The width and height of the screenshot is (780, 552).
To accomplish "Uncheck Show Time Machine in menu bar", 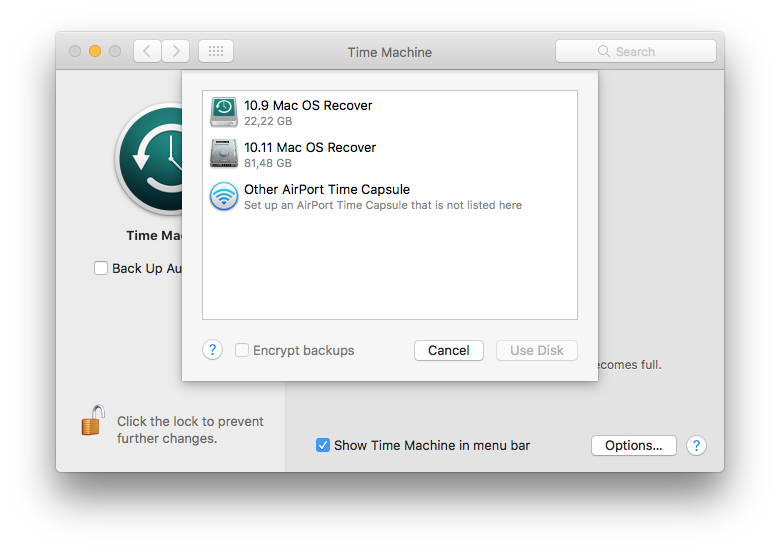I will [x=323, y=445].
